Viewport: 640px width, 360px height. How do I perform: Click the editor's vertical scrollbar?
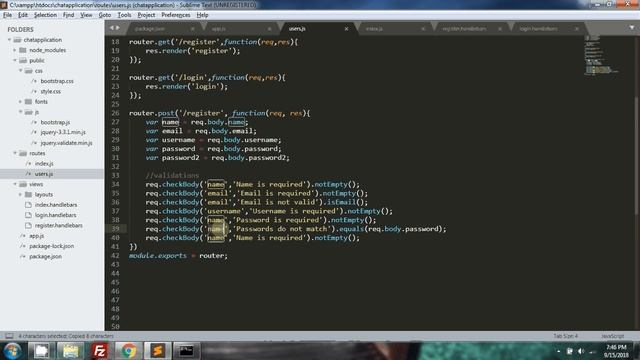(x=637, y=155)
